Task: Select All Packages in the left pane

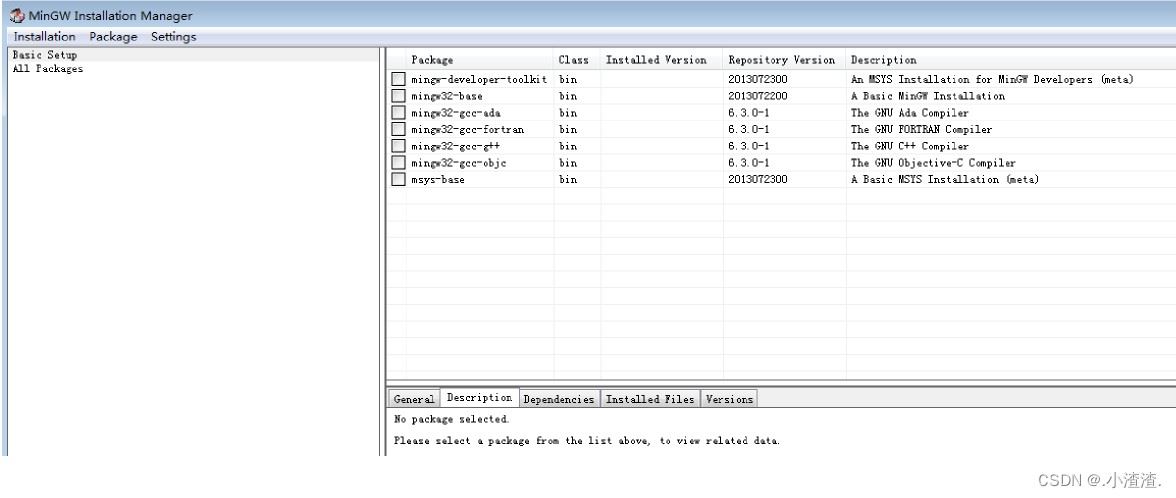Action: (x=48, y=68)
